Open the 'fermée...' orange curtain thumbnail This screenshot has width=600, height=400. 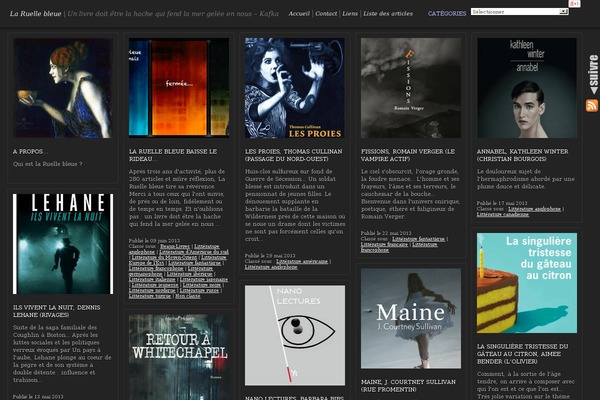coord(179,88)
